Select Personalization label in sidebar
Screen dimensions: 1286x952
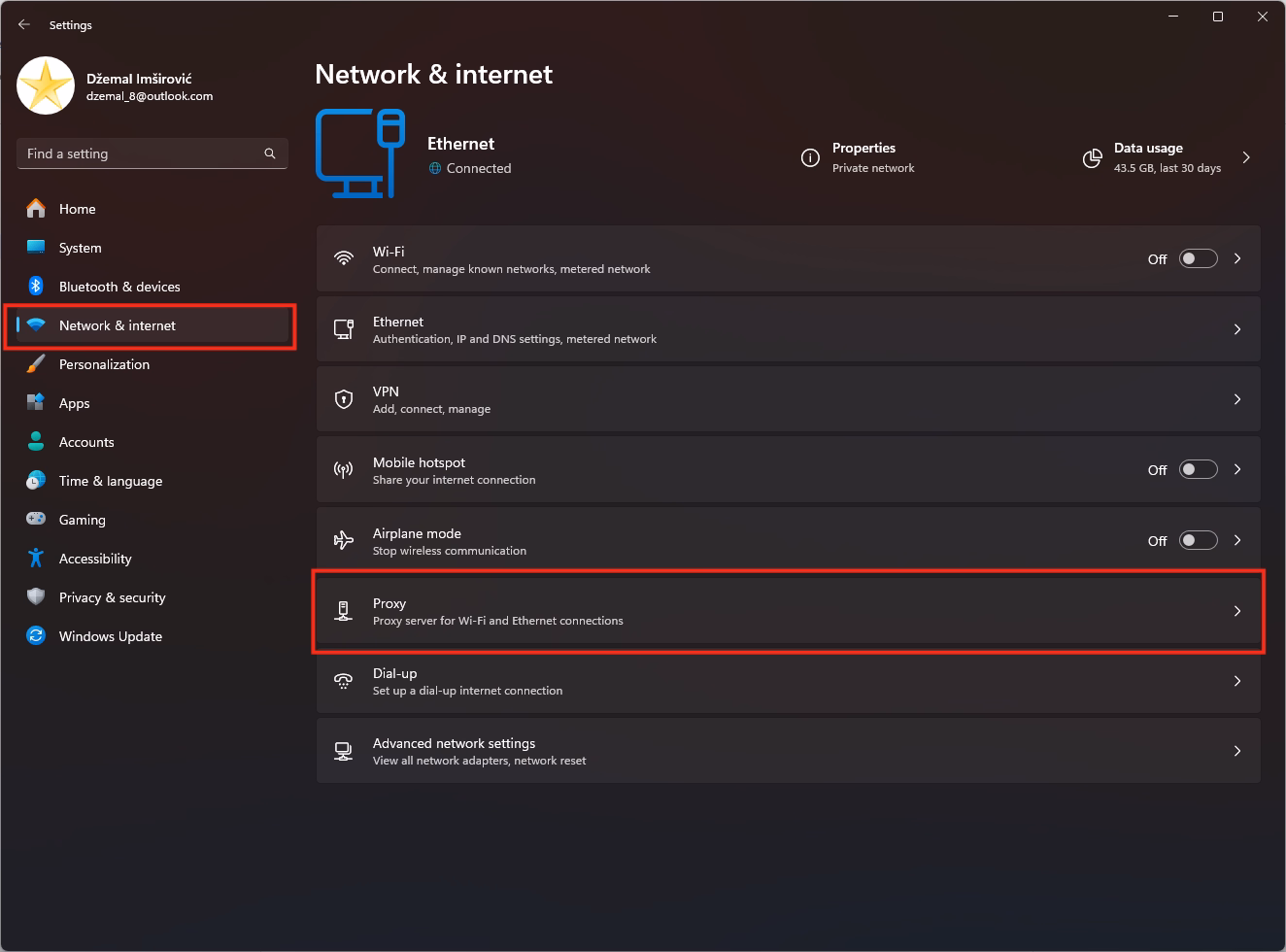pos(104,364)
